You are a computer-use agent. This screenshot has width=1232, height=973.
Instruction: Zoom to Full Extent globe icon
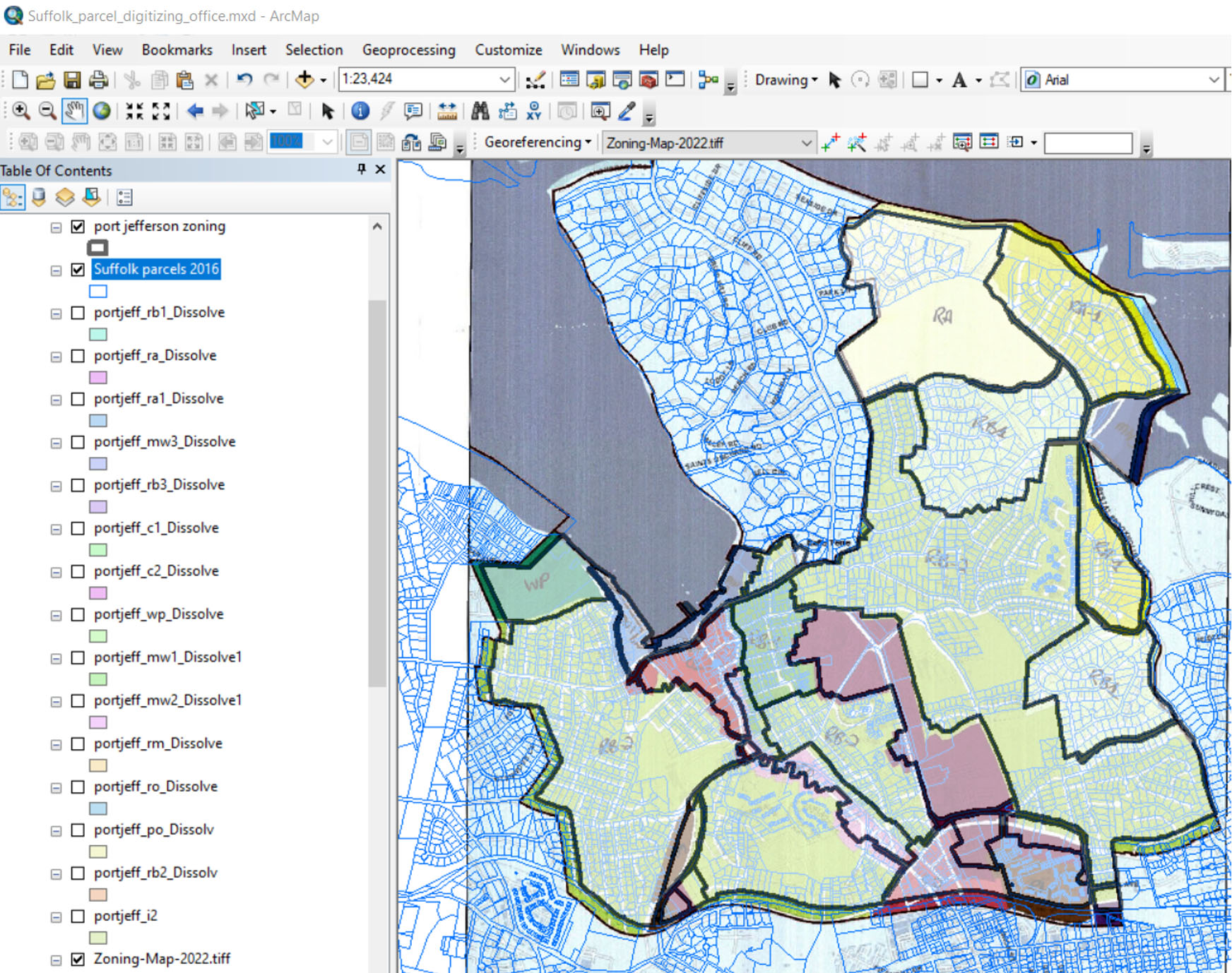click(x=102, y=111)
